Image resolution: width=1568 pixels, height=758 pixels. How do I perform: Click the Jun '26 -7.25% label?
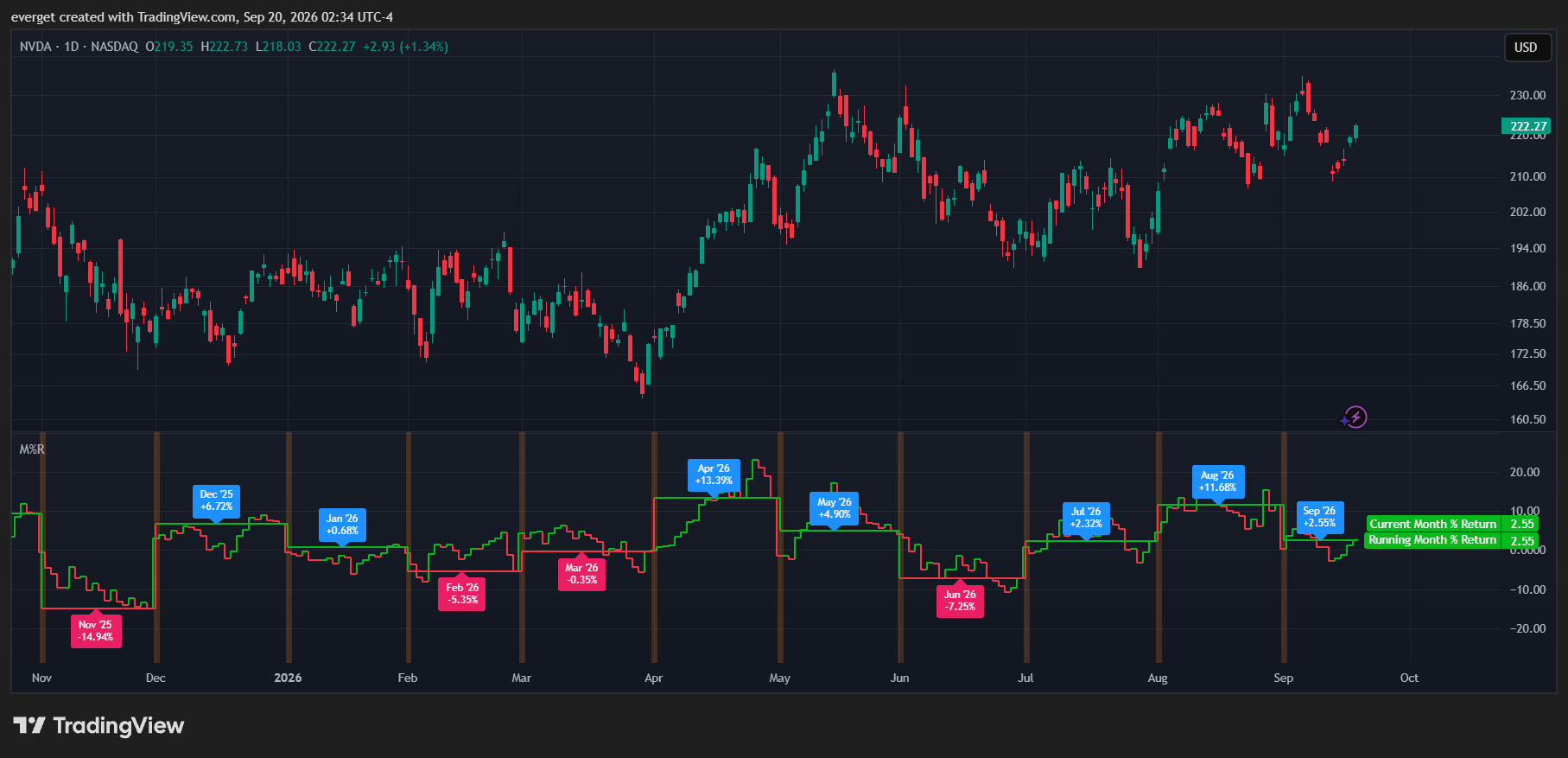[x=960, y=601]
